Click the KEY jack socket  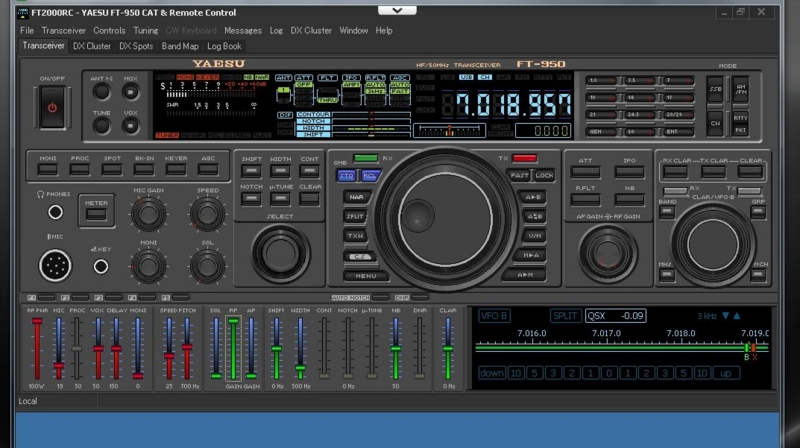tap(101, 266)
